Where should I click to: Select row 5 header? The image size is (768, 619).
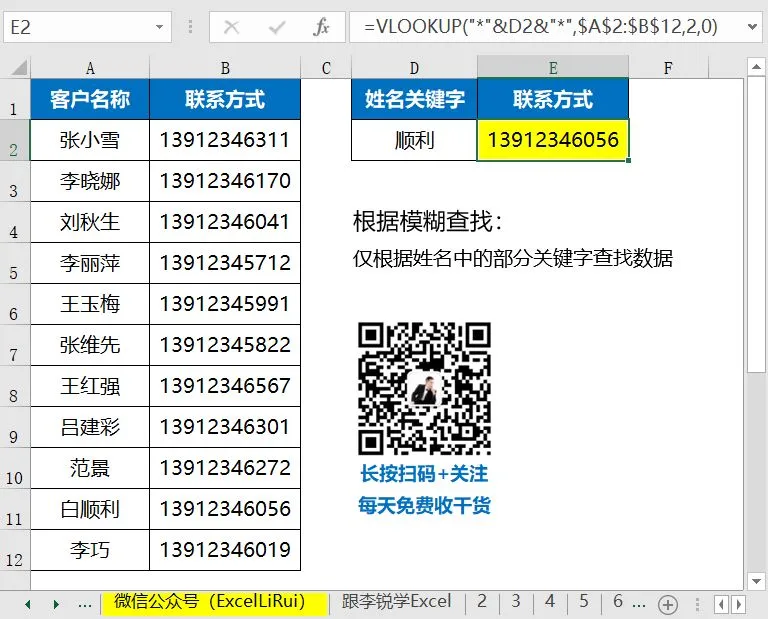pos(15,263)
